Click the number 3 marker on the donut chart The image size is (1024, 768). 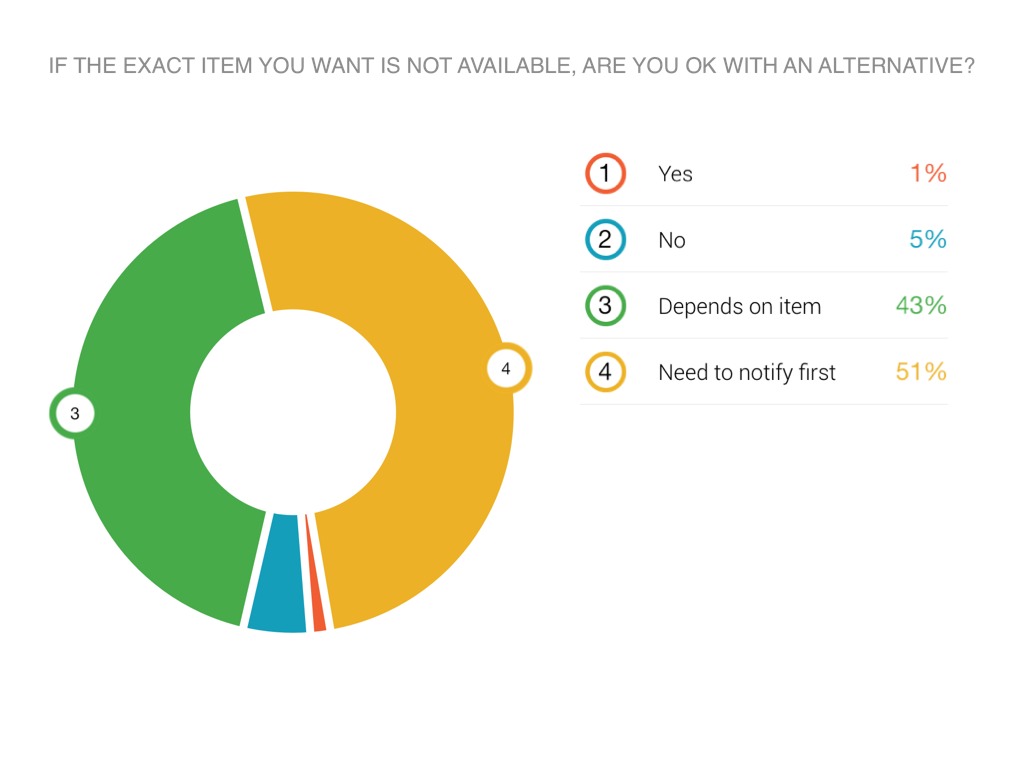(74, 413)
